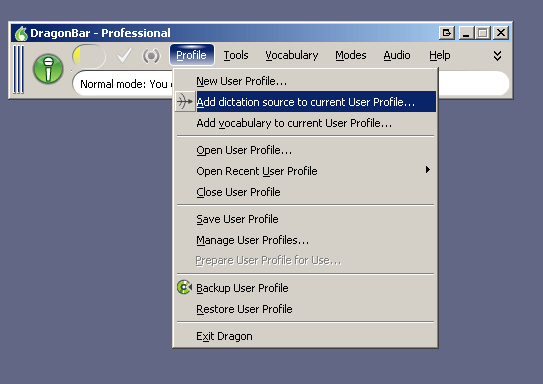543x384 pixels.
Task: Open Manage User Profiles…
Action: [305, 240]
